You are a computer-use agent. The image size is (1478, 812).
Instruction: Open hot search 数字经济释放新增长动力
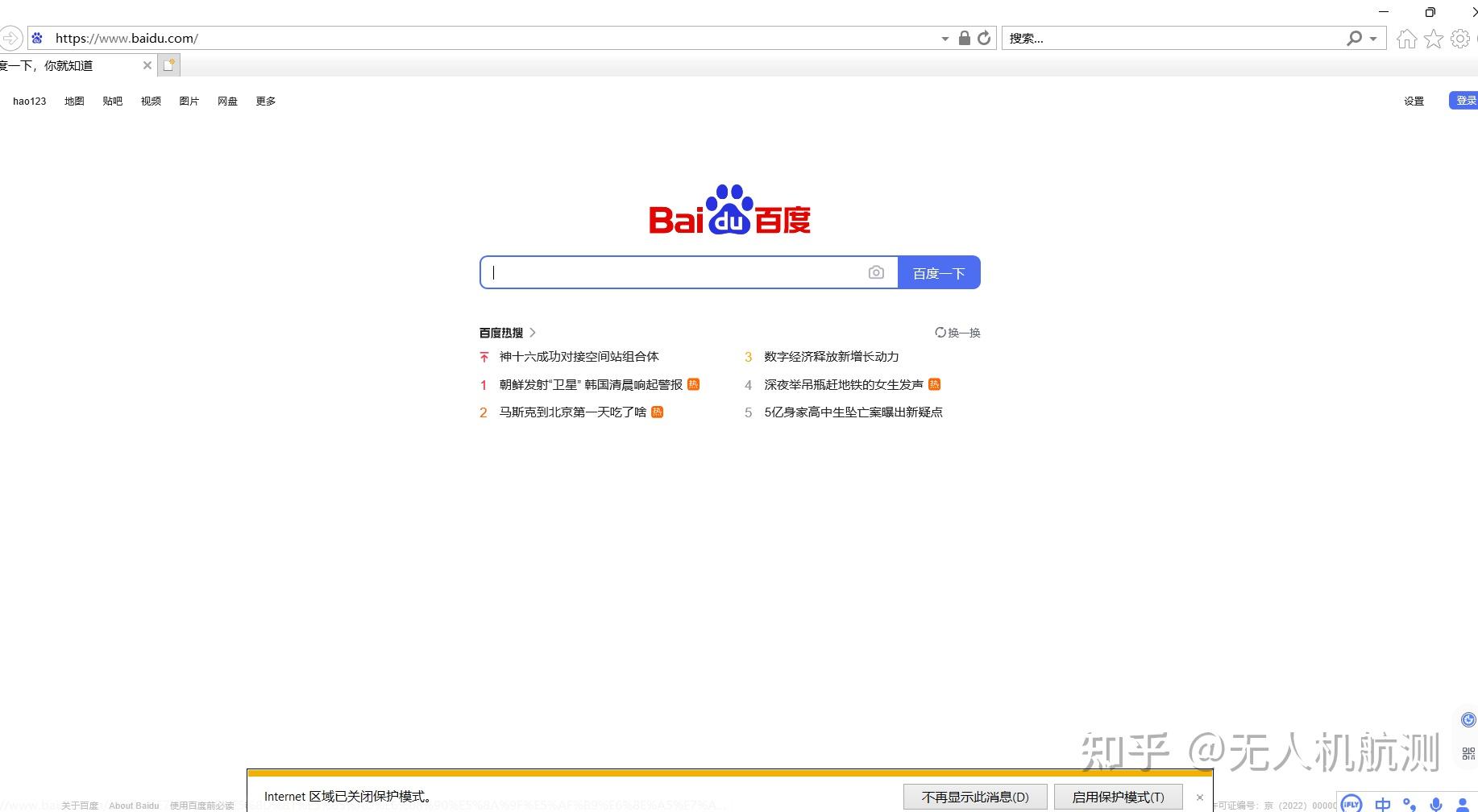831,357
